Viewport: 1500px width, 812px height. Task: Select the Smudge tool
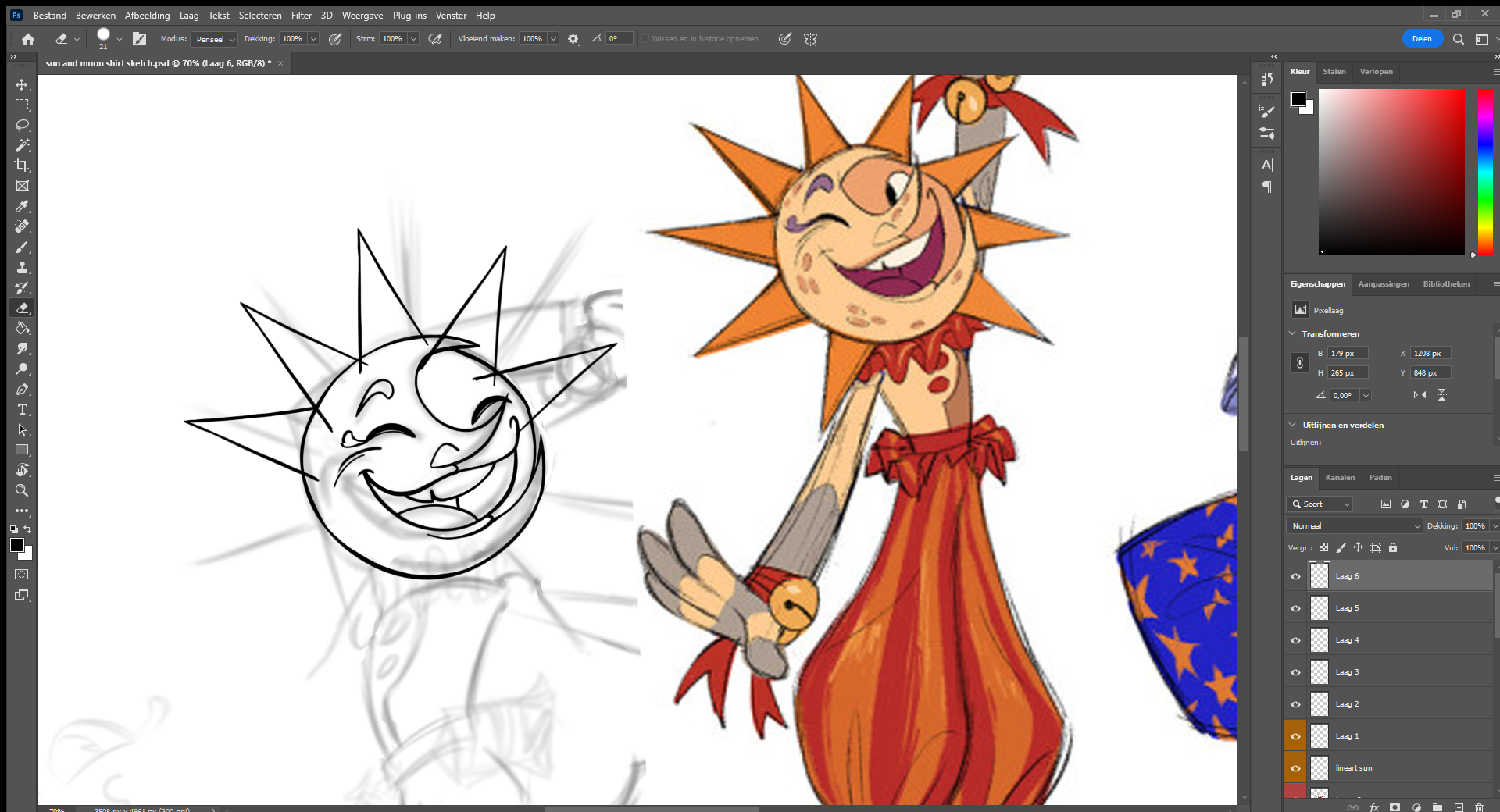click(x=22, y=348)
